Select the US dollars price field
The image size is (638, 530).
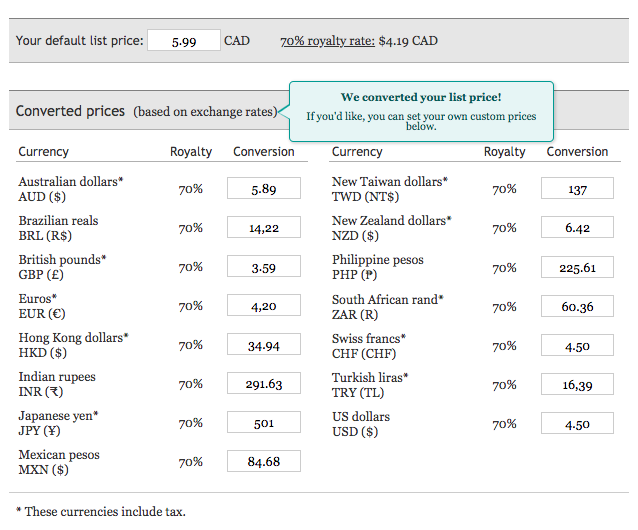pos(577,423)
